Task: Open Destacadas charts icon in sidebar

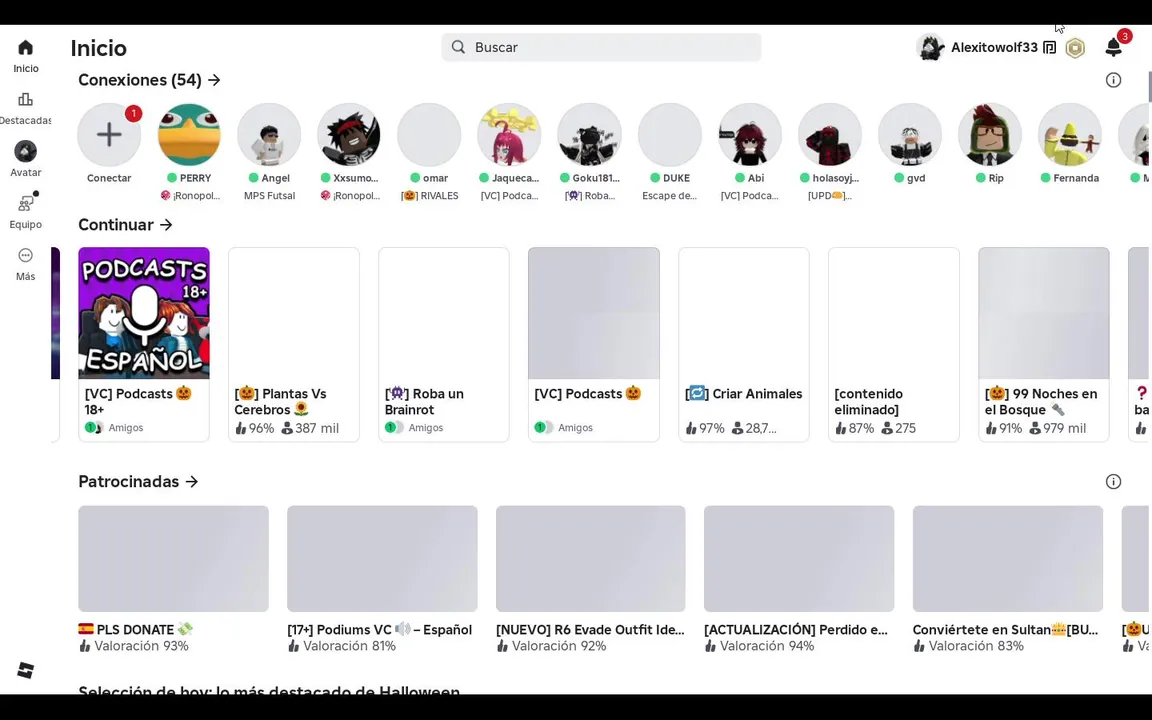Action: pyautogui.click(x=25, y=99)
